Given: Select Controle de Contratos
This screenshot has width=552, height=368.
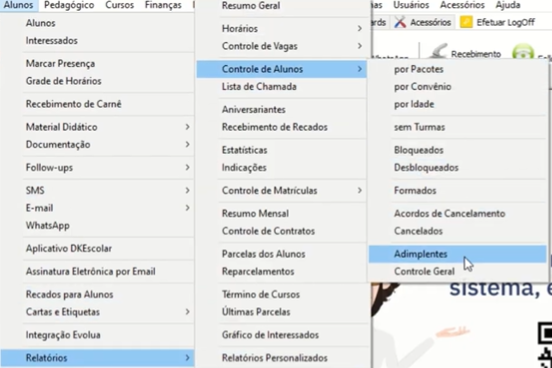Looking at the screenshot, I should [268, 231].
